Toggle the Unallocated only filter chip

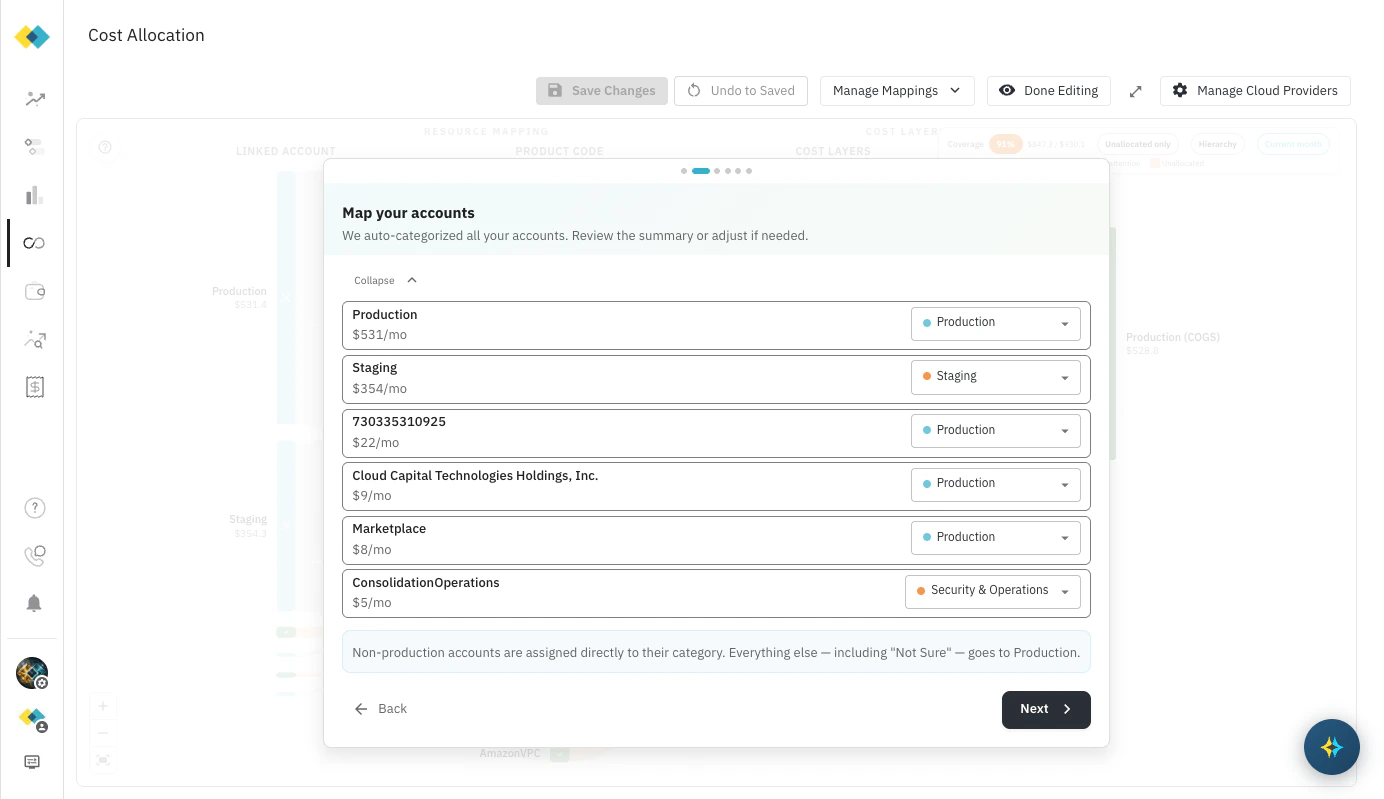(x=1137, y=144)
